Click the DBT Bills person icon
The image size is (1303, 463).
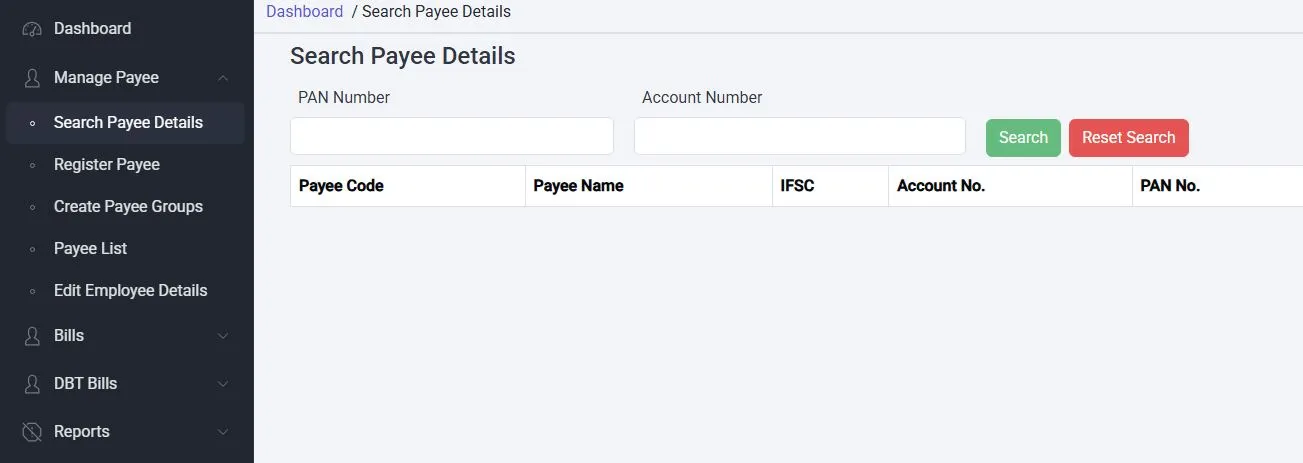pyautogui.click(x=32, y=384)
